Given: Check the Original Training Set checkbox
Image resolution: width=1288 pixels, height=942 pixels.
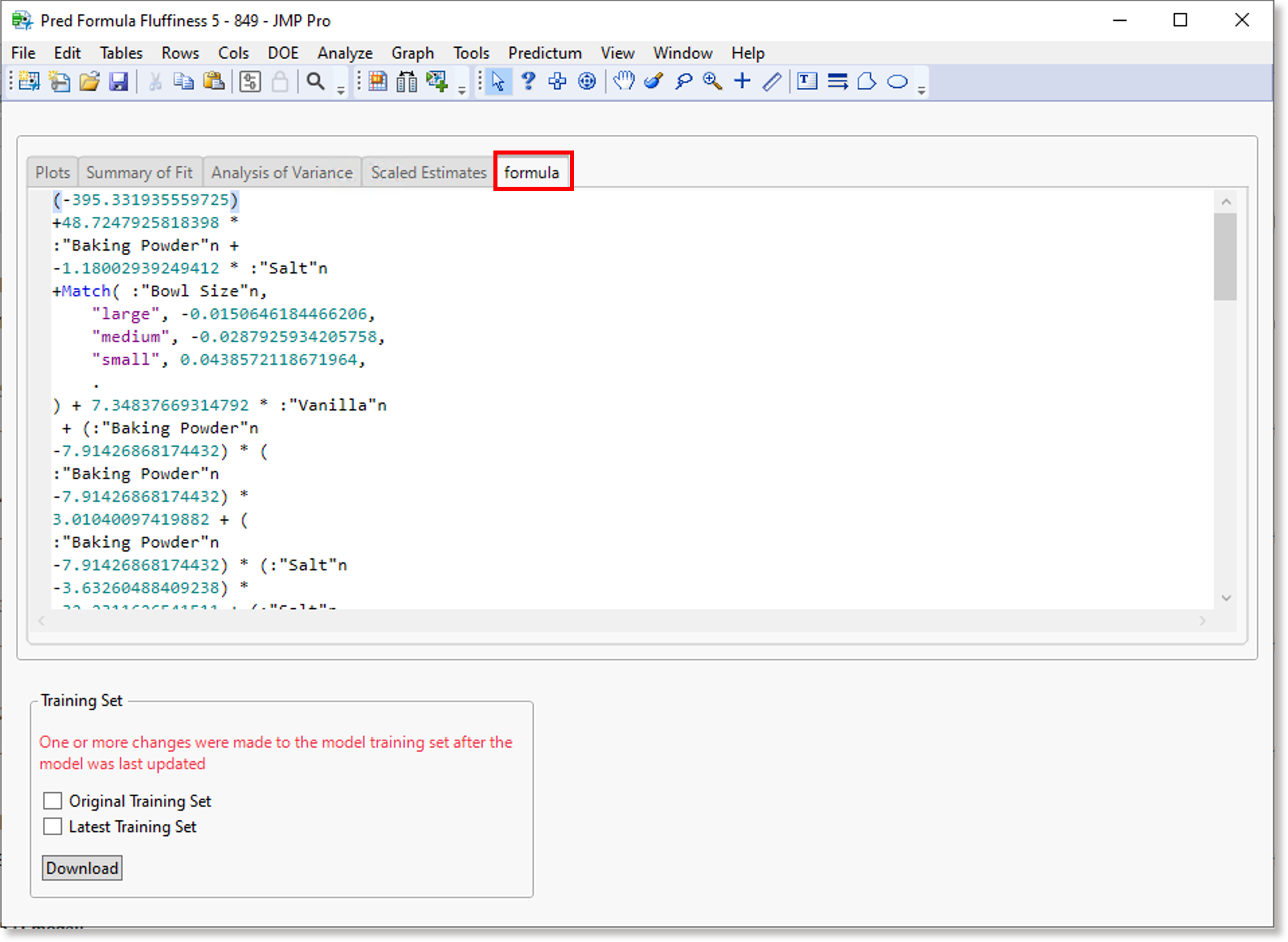Looking at the screenshot, I should coord(52,801).
